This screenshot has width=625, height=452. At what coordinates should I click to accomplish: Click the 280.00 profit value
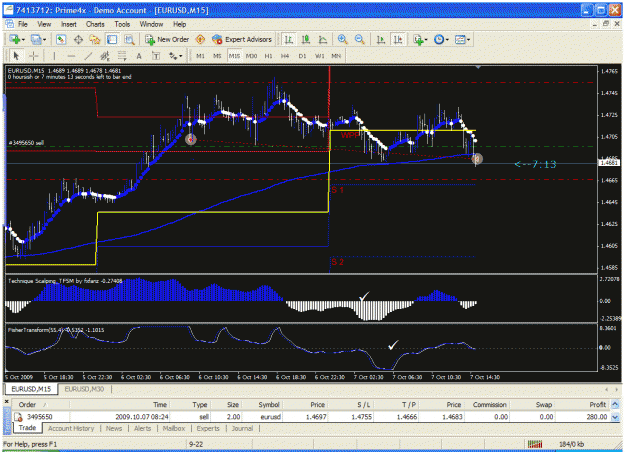click(596, 417)
